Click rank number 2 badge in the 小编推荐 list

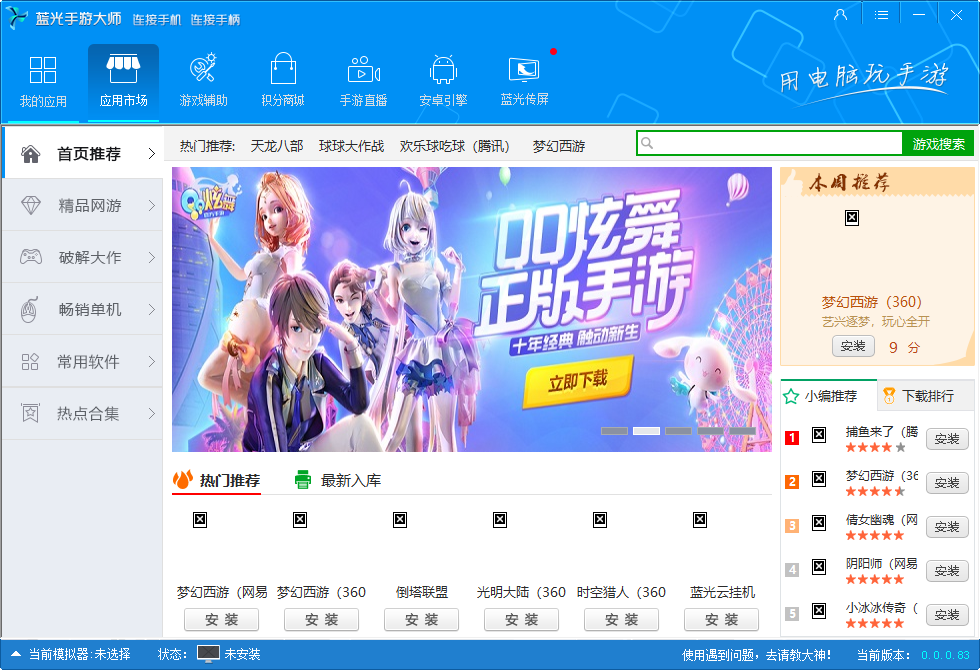click(792, 482)
